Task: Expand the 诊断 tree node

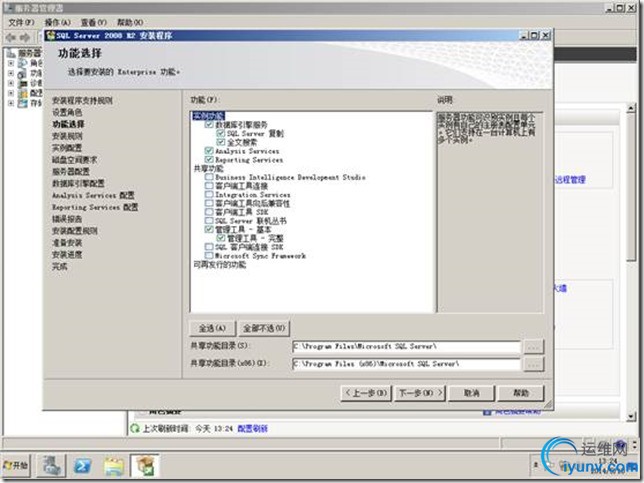Action: [x=11, y=83]
